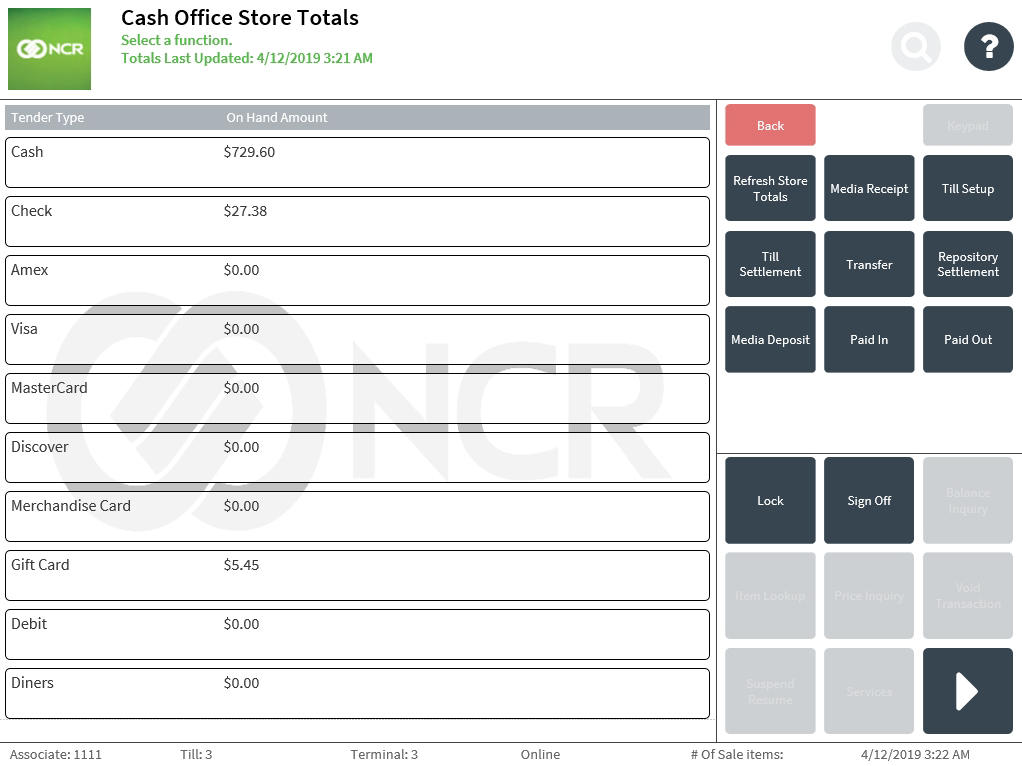The image size is (1022, 766).
Task: Click the help question mark icon
Action: coord(988,46)
